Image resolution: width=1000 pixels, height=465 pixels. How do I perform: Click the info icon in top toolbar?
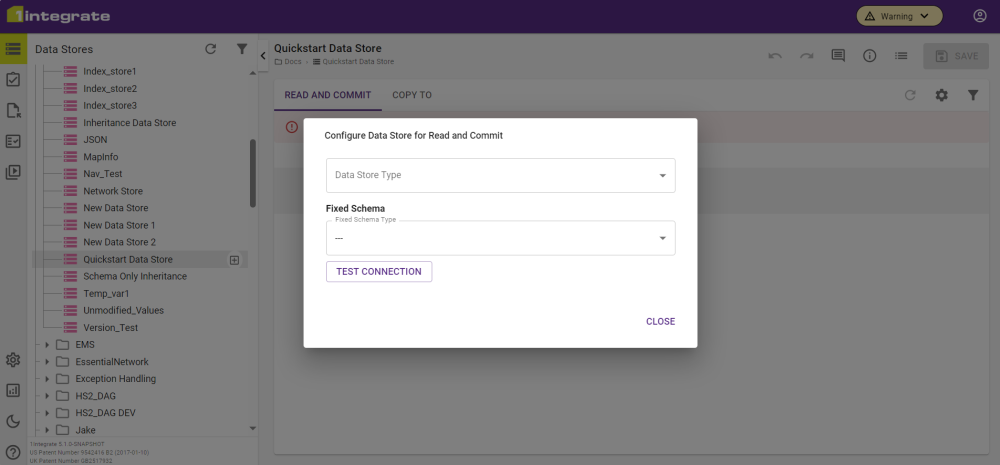870,56
